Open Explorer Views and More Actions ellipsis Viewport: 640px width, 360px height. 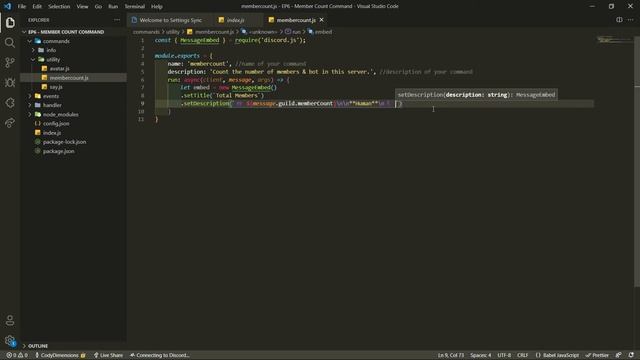tap(117, 20)
